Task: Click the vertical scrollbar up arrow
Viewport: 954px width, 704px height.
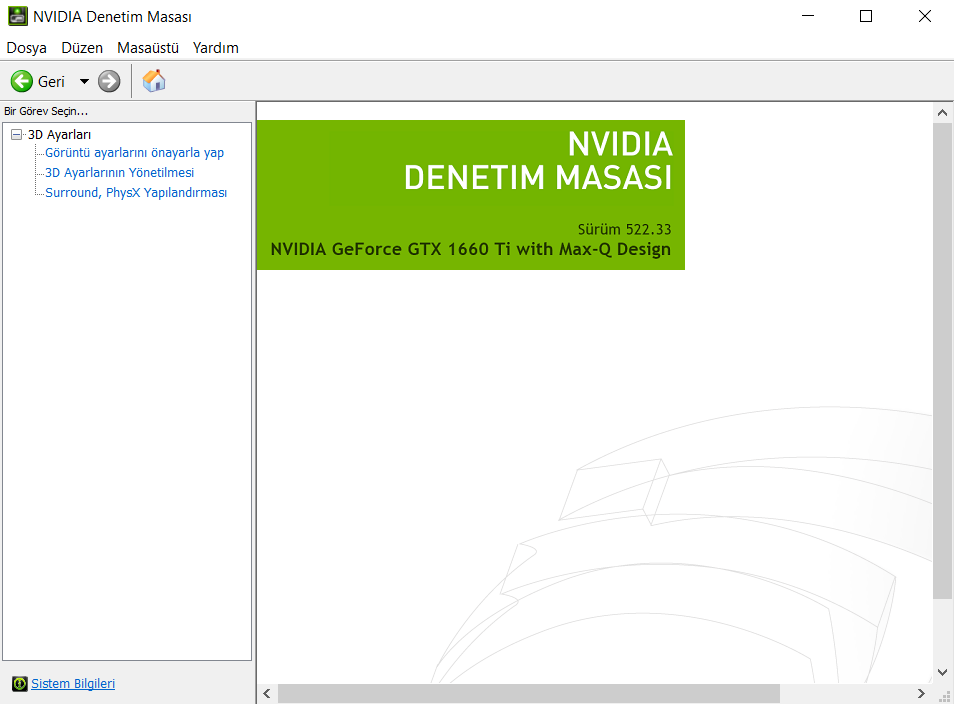Action: pos(942,113)
